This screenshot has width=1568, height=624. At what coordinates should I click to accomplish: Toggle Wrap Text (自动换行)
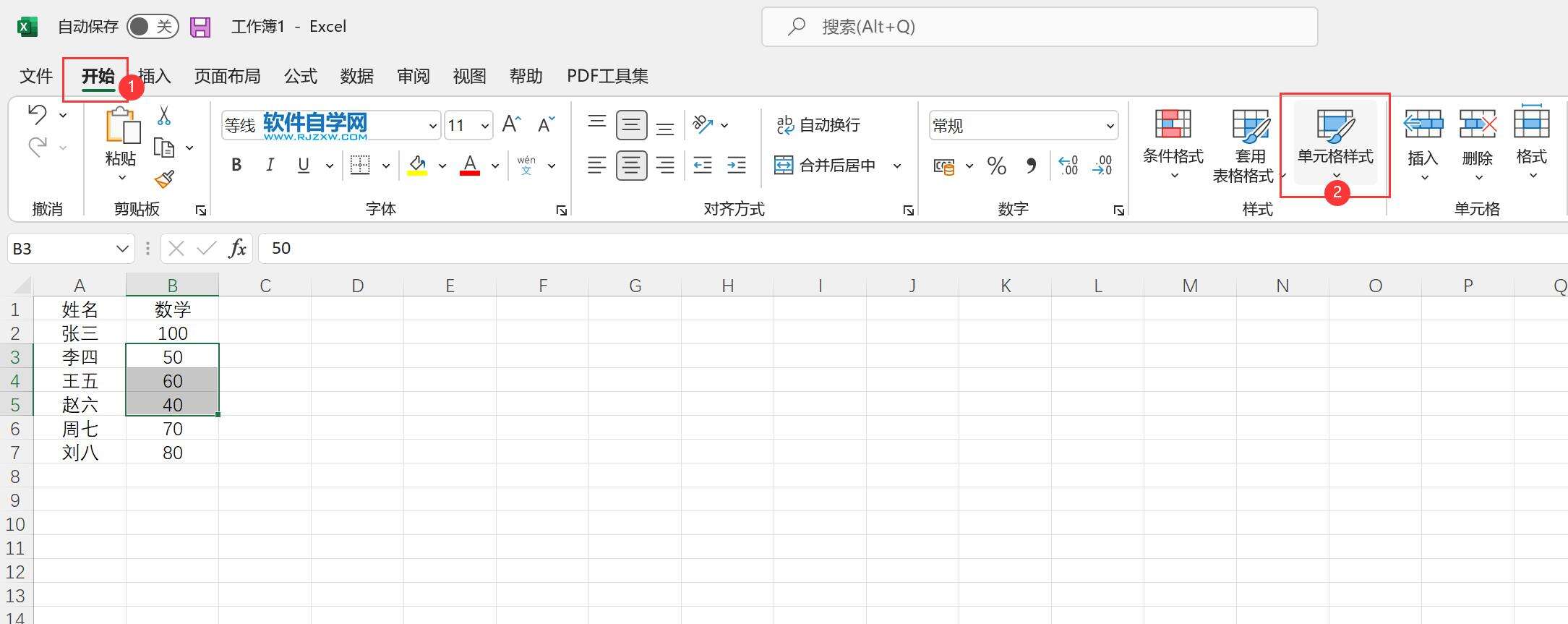[x=818, y=125]
